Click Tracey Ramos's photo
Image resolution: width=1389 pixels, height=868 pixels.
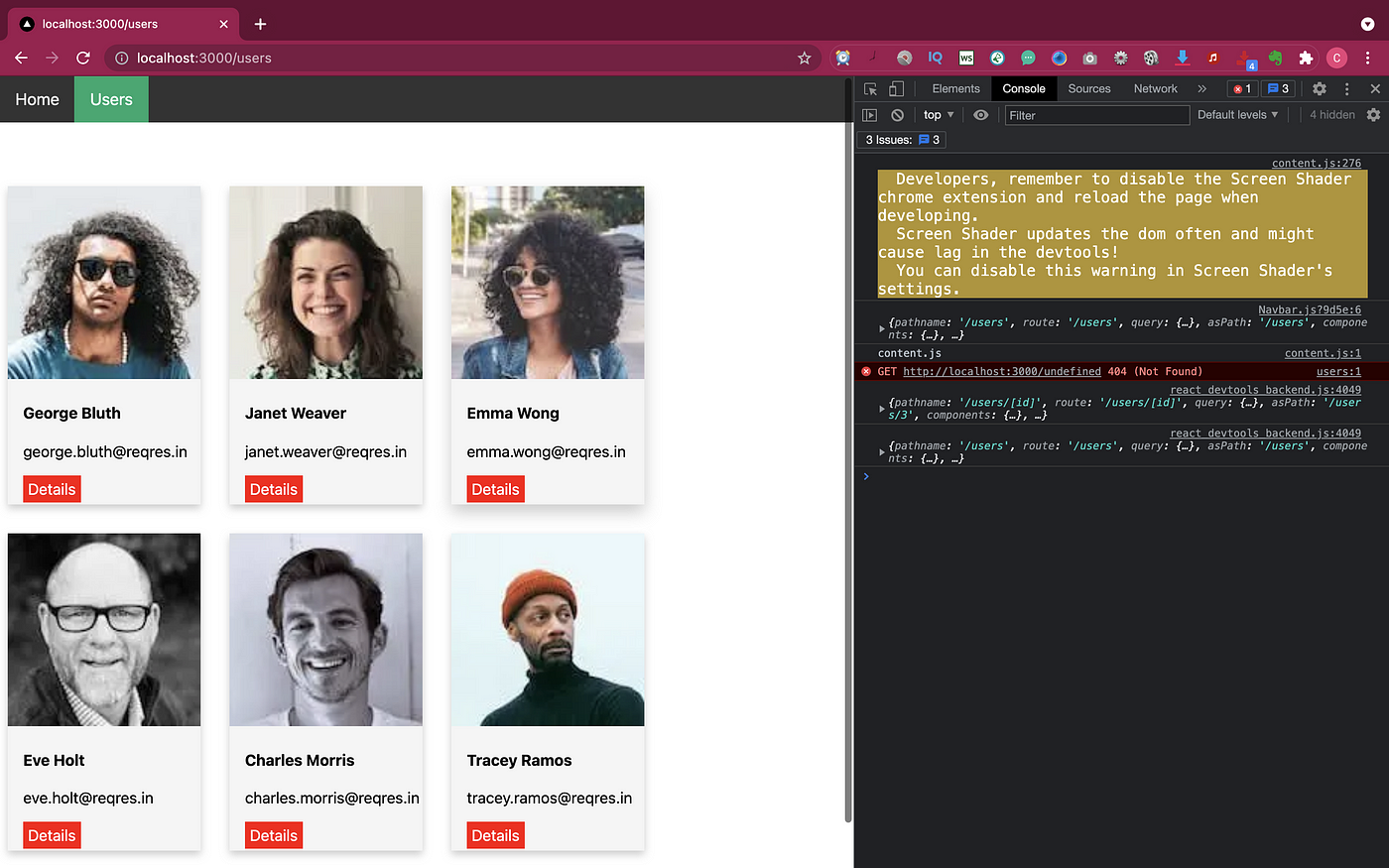click(x=548, y=630)
